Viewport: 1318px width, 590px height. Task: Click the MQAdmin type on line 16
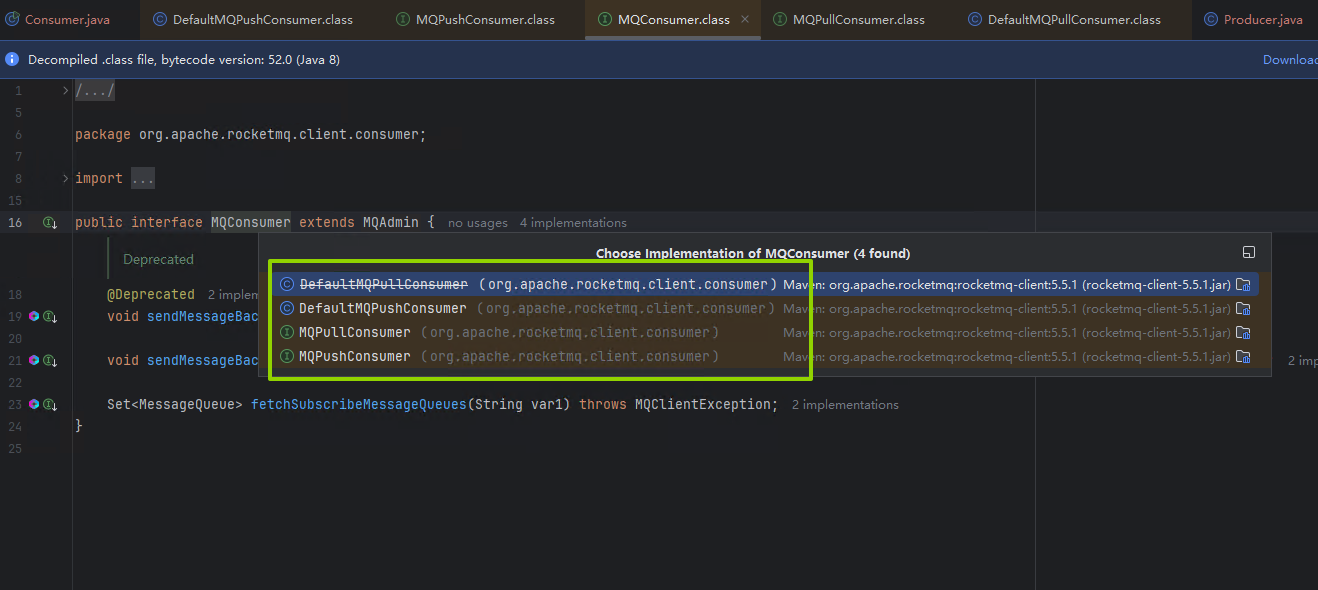[391, 222]
